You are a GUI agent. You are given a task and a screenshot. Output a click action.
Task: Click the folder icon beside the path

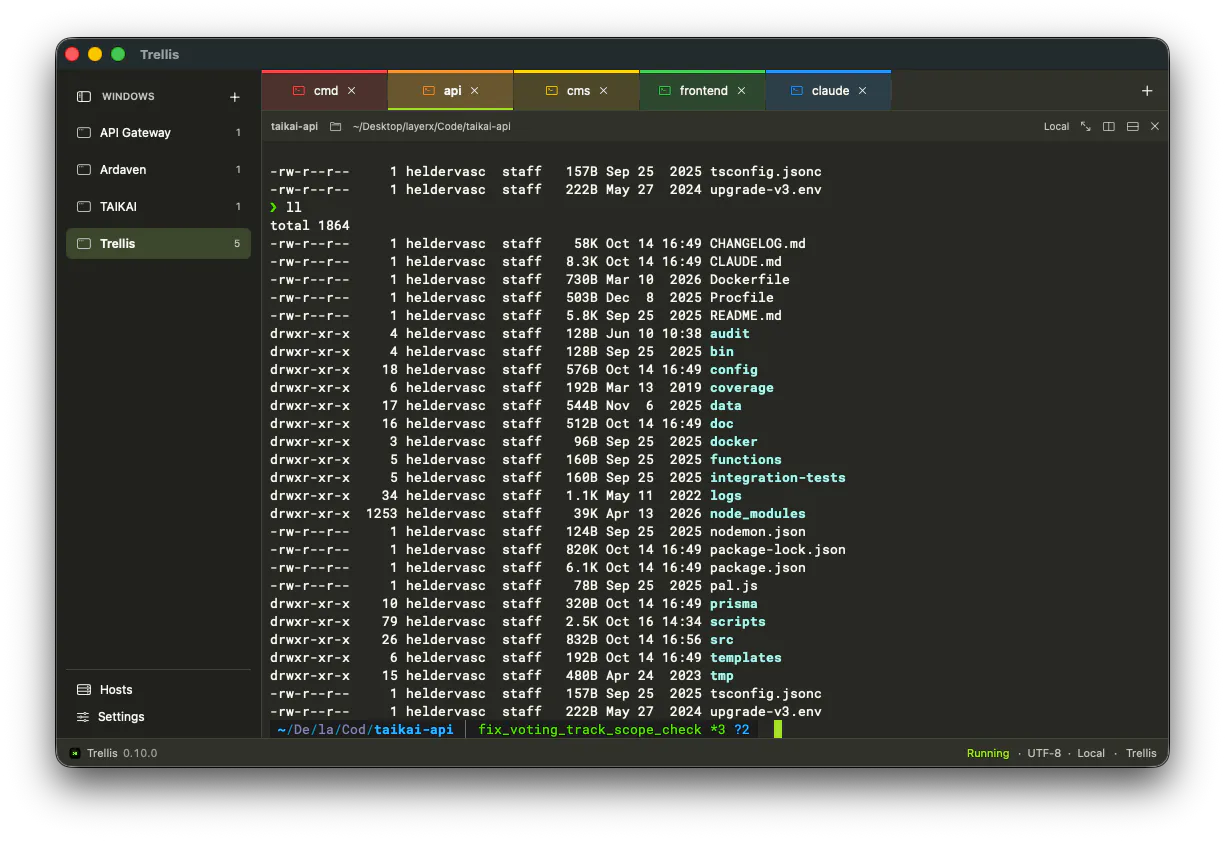point(336,127)
